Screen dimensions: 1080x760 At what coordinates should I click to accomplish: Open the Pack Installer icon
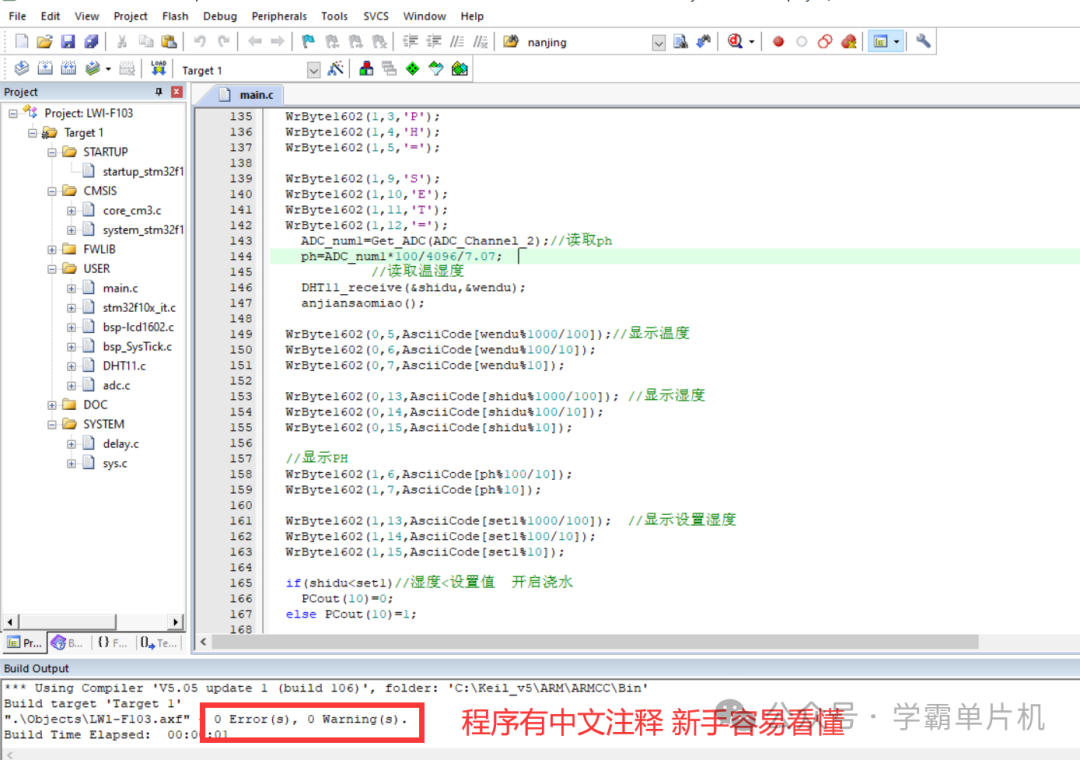(459, 68)
